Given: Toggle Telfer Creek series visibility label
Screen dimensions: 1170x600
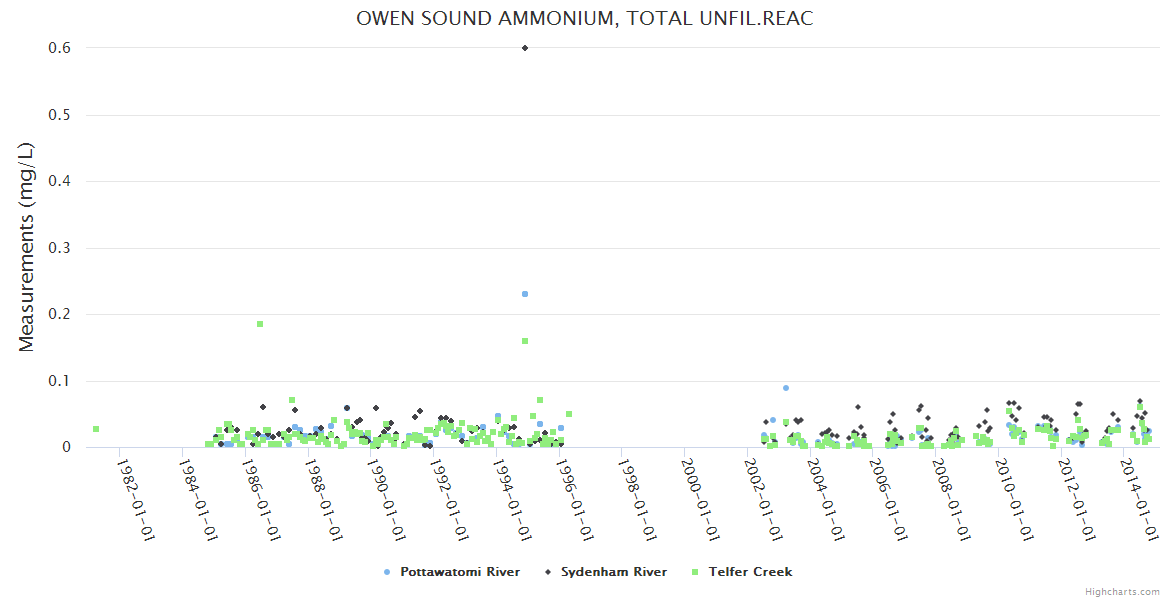Looking at the screenshot, I should (x=750, y=572).
